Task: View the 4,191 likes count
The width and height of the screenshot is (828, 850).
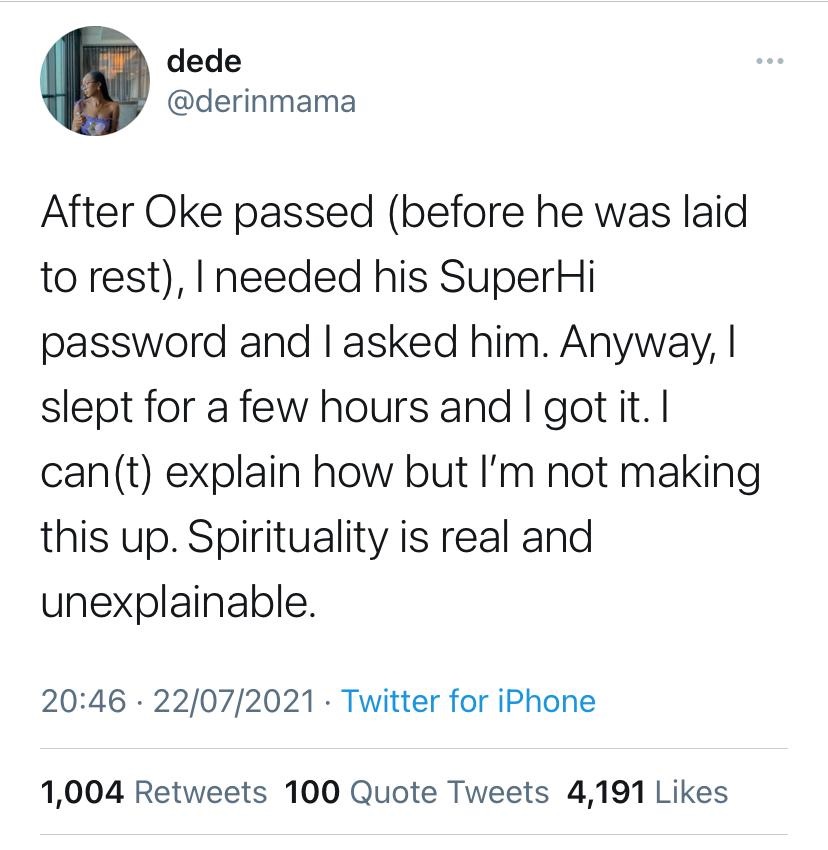Action: tap(606, 792)
